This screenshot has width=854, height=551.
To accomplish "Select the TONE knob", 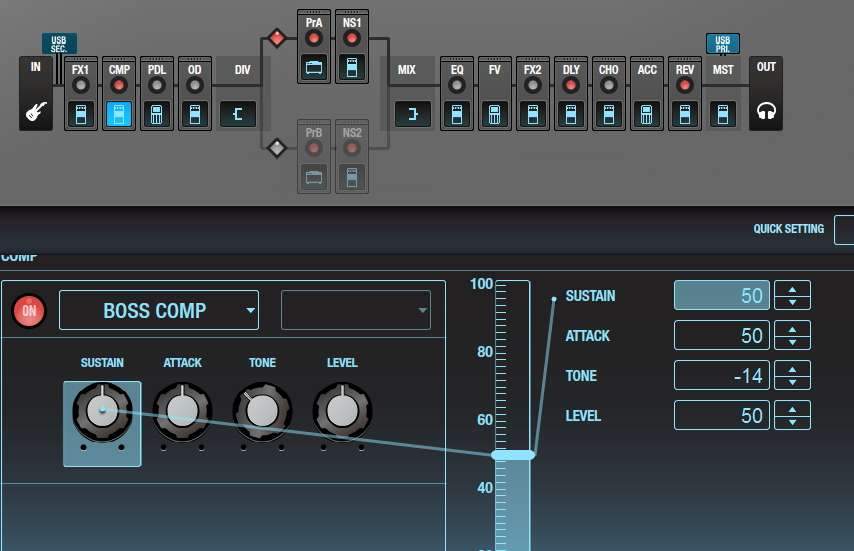I will click(263, 412).
